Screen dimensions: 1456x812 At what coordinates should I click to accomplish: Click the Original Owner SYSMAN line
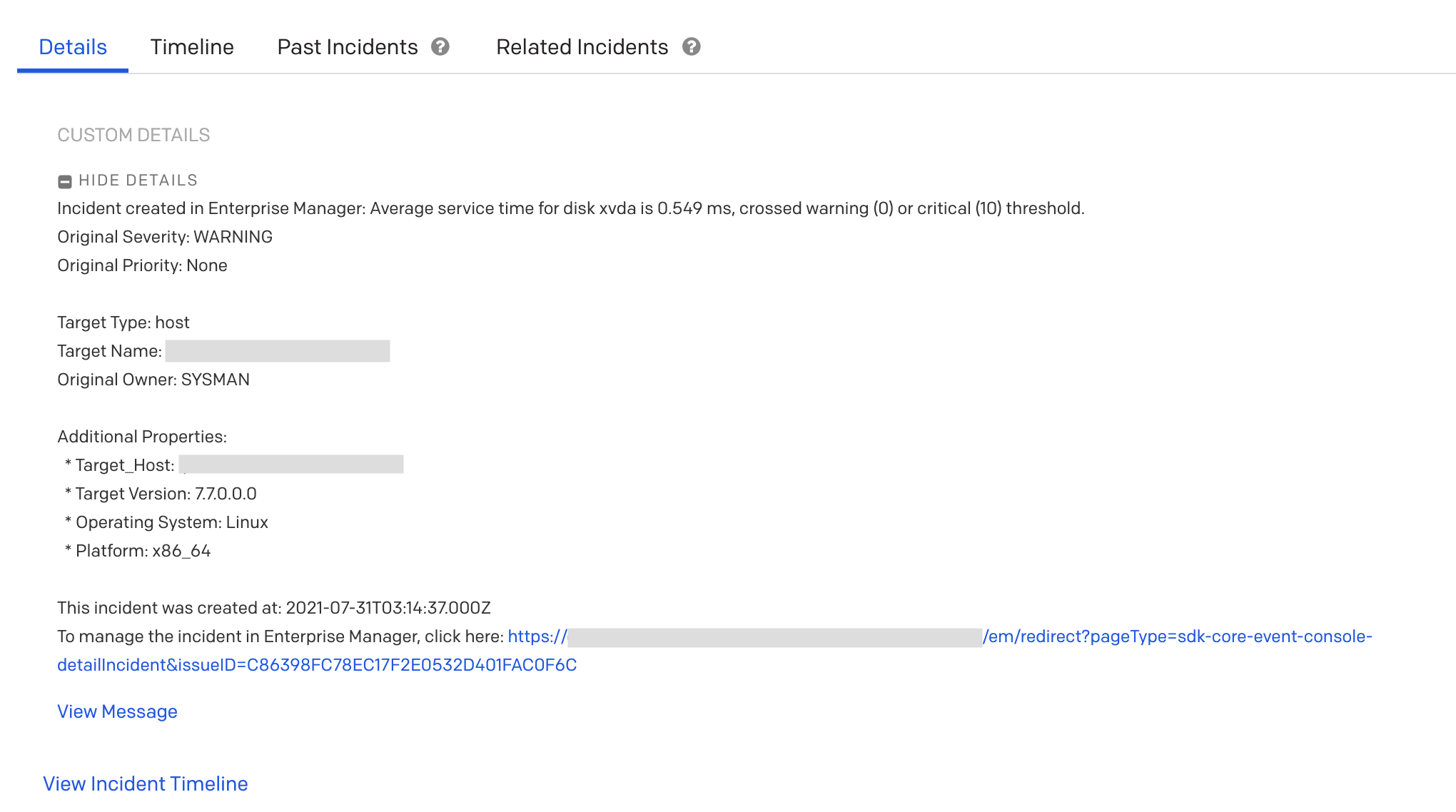tap(153, 380)
